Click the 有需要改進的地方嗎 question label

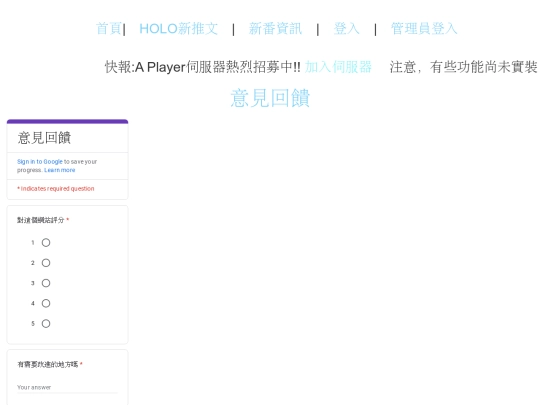pyautogui.click(x=48, y=364)
